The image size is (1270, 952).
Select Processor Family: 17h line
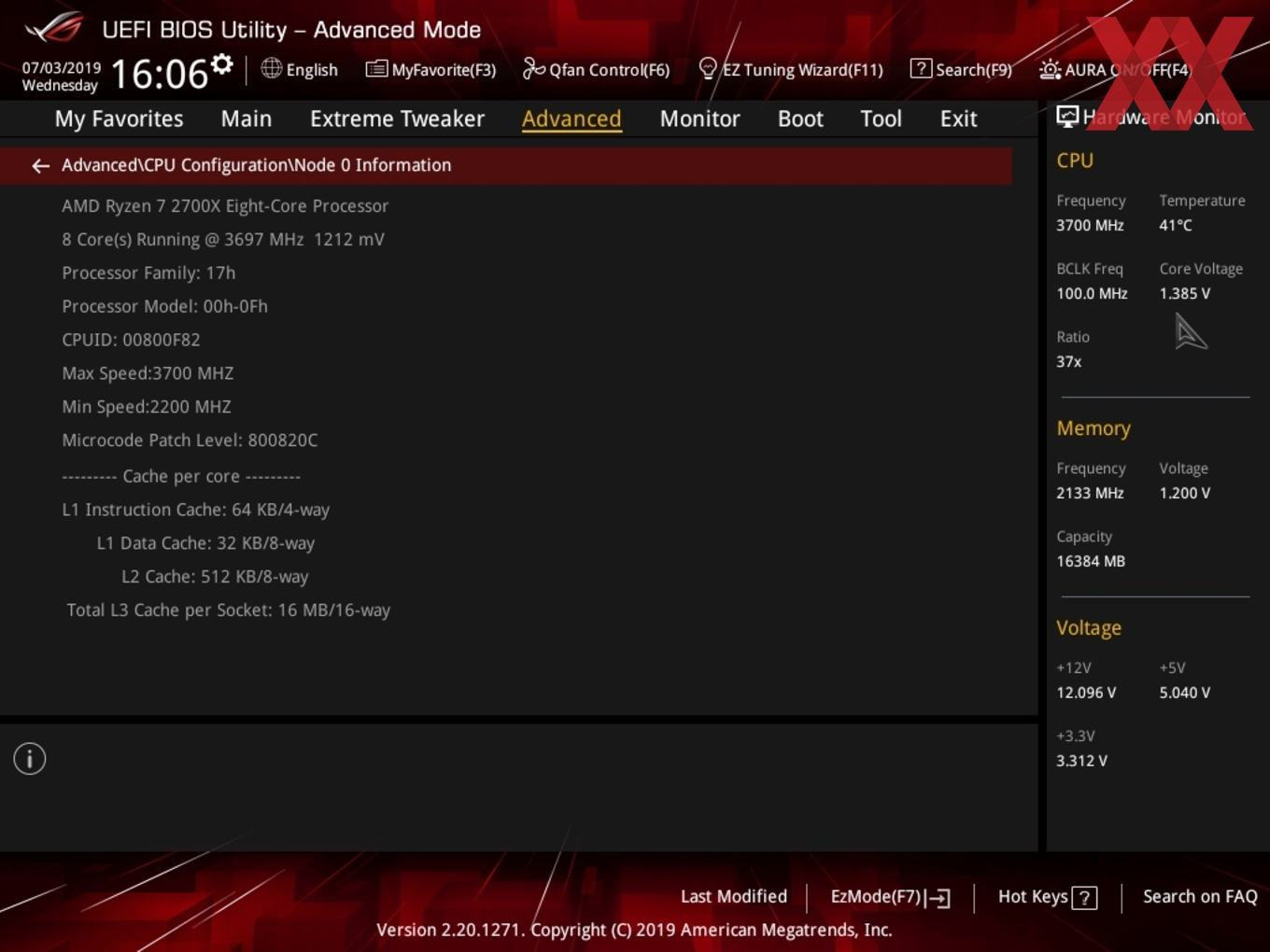[x=148, y=273]
